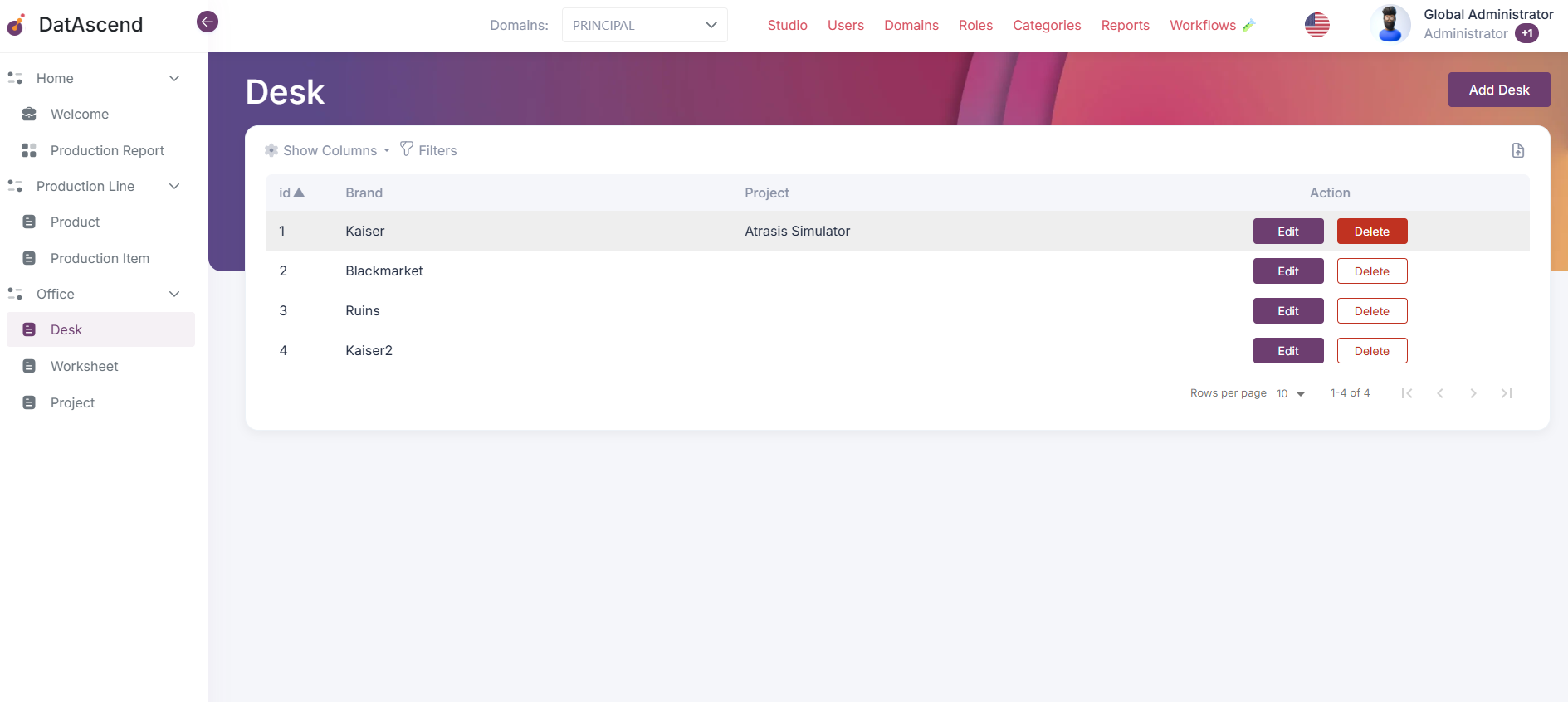Click the user avatar picture
Viewport: 1568px width, 702px height.
pos(1390,24)
